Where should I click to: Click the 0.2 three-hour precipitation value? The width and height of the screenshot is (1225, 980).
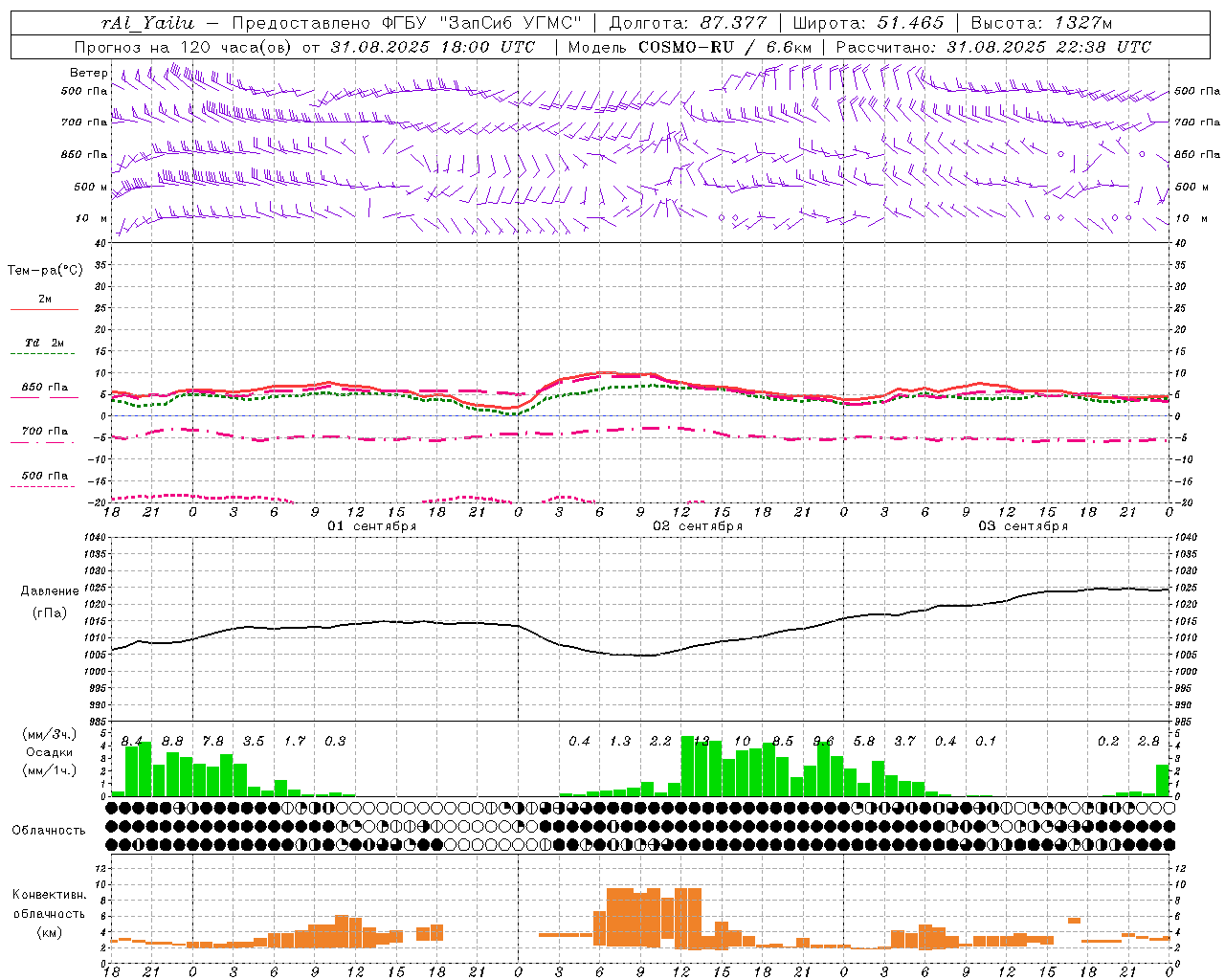click(x=1108, y=741)
